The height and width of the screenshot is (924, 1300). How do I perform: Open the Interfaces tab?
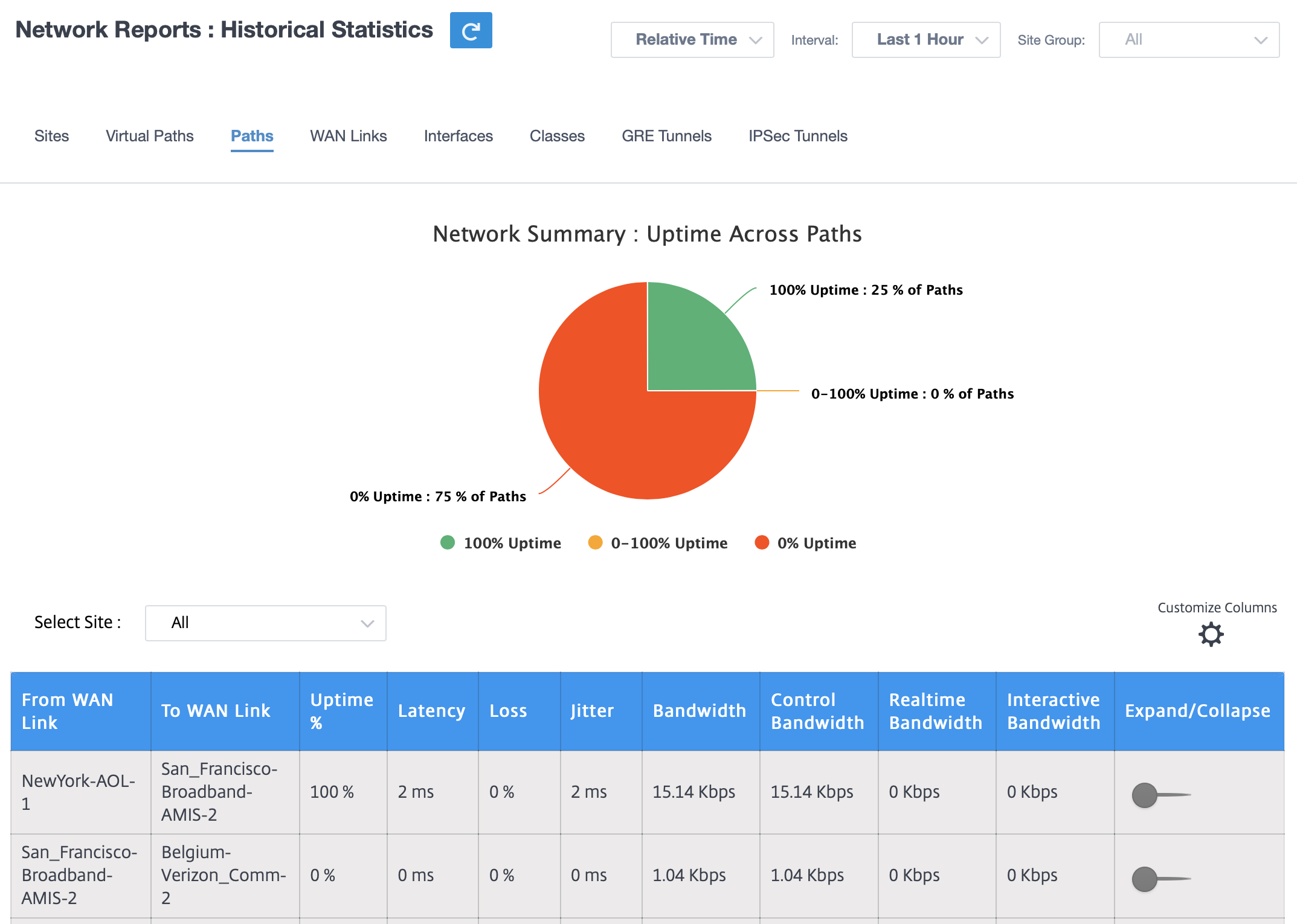point(459,136)
